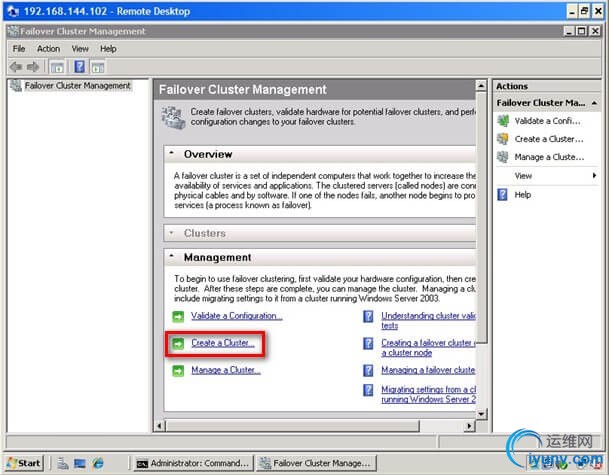
Task: Open the File menu
Action: tap(19, 49)
